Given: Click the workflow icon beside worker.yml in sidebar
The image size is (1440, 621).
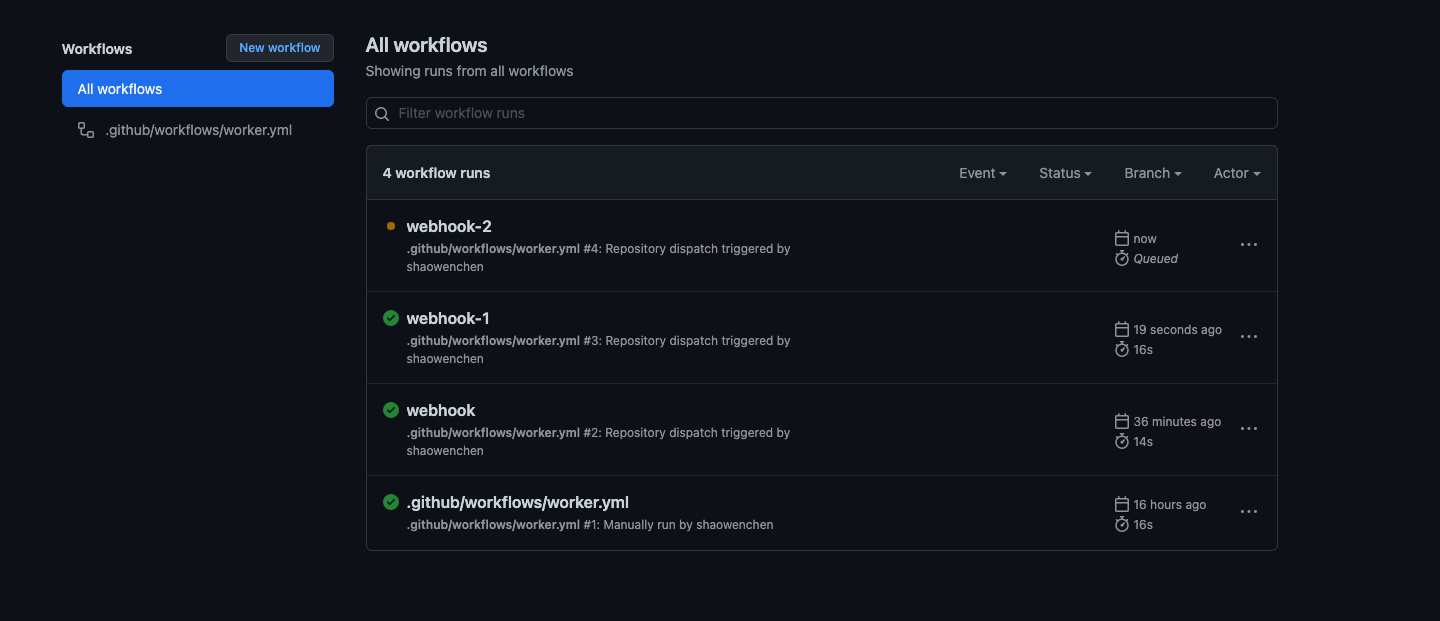Looking at the screenshot, I should click(x=86, y=130).
